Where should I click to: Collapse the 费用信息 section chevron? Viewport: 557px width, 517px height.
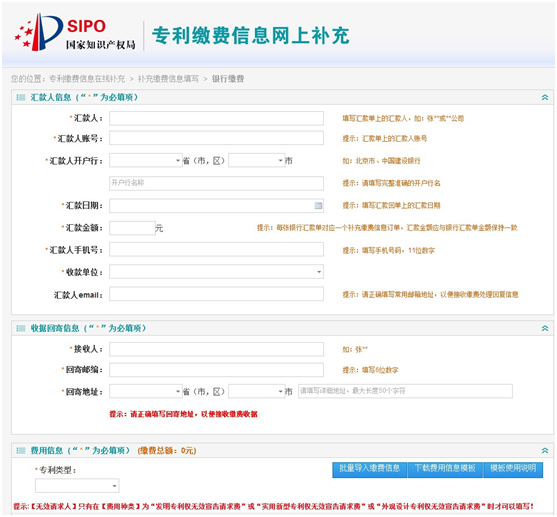pos(545,451)
